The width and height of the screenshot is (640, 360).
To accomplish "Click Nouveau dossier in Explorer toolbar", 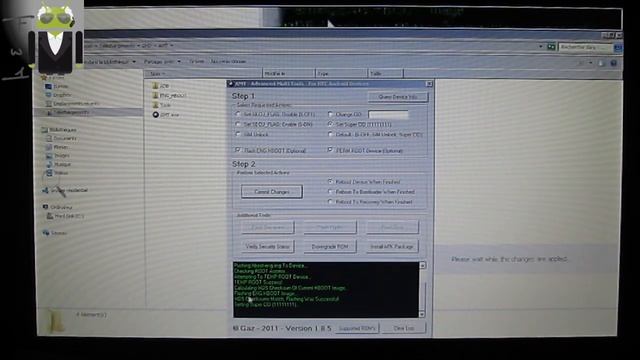I will pos(228,61).
